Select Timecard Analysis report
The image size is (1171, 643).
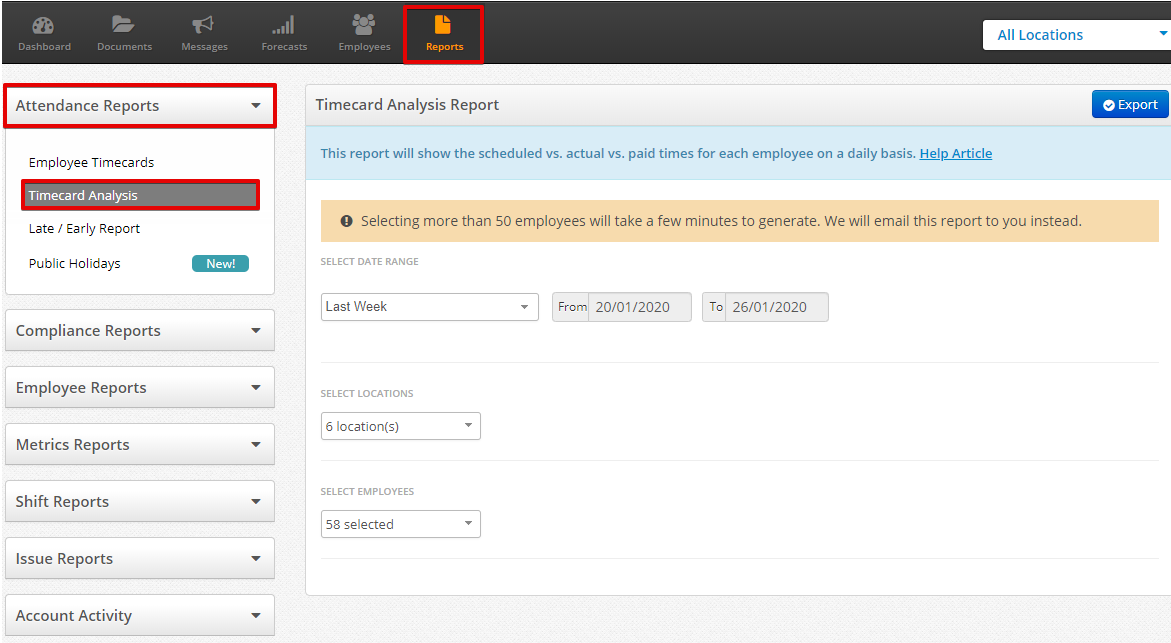[x=140, y=196]
